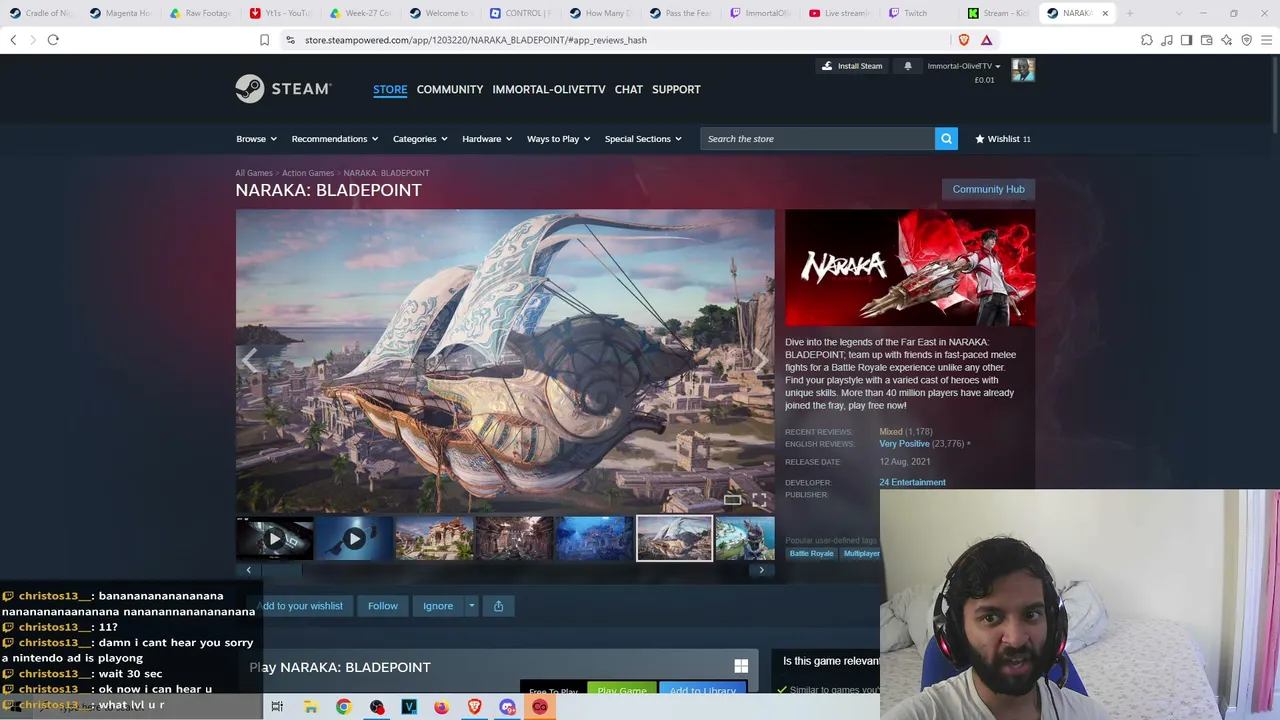The height and width of the screenshot is (720, 1280).
Task: Expand the Ignore options dropdown arrow
Action: point(471,606)
